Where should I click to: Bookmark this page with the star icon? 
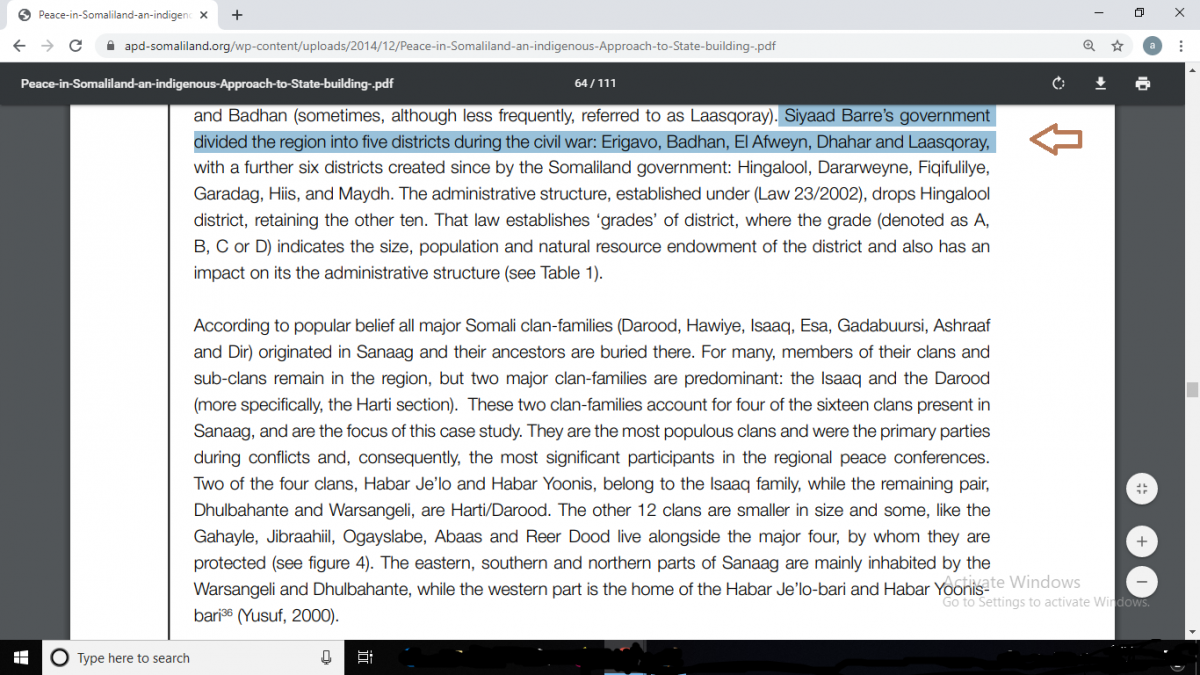point(1117,46)
